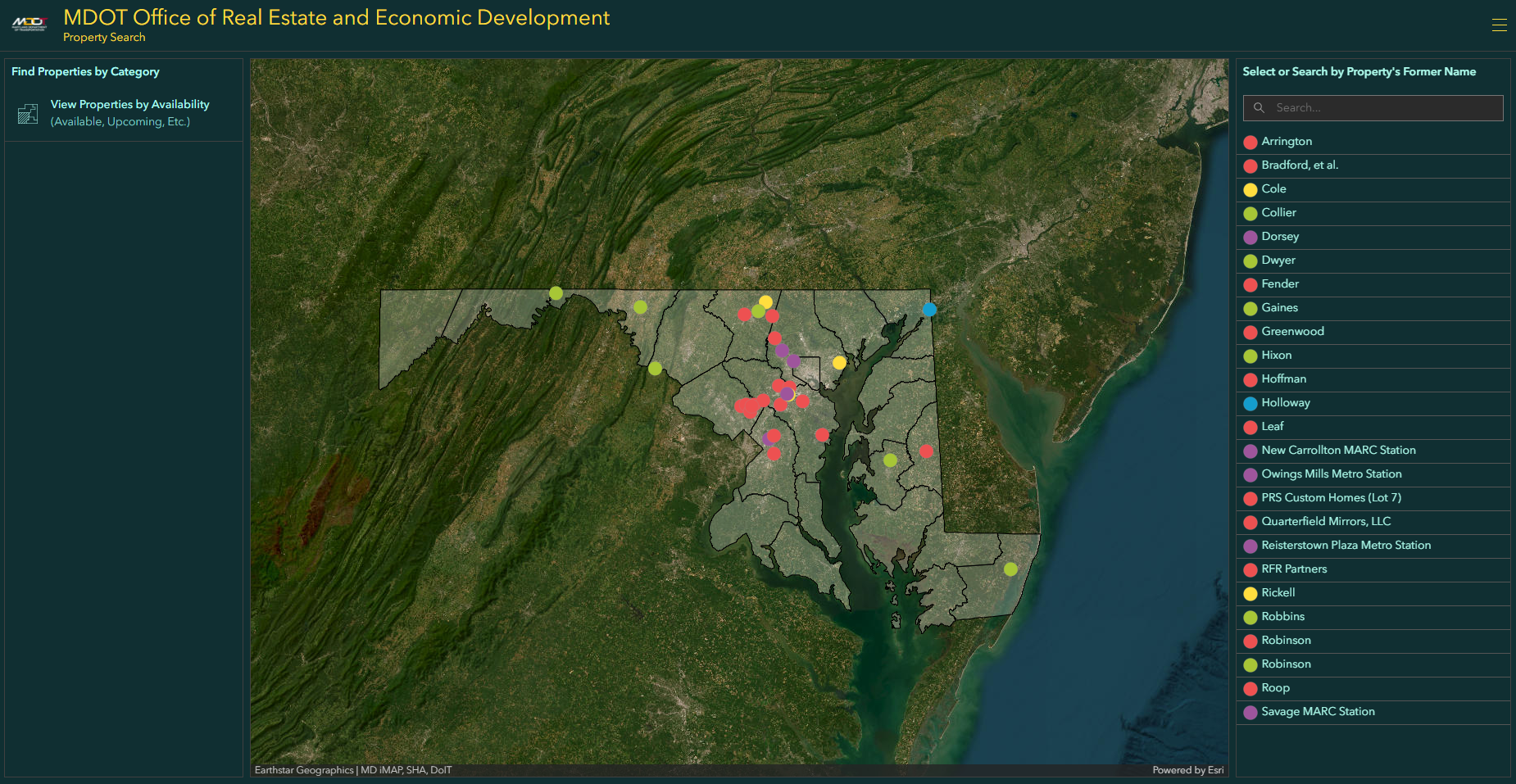Select Owings Mills Metro Station from list
This screenshot has width=1516, height=784.
[x=1331, y=474]
